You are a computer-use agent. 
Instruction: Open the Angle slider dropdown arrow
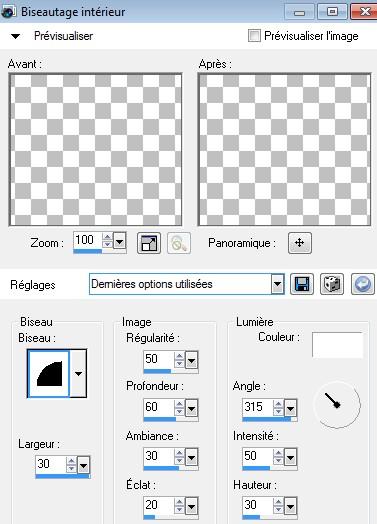click(x=290, y=408)
